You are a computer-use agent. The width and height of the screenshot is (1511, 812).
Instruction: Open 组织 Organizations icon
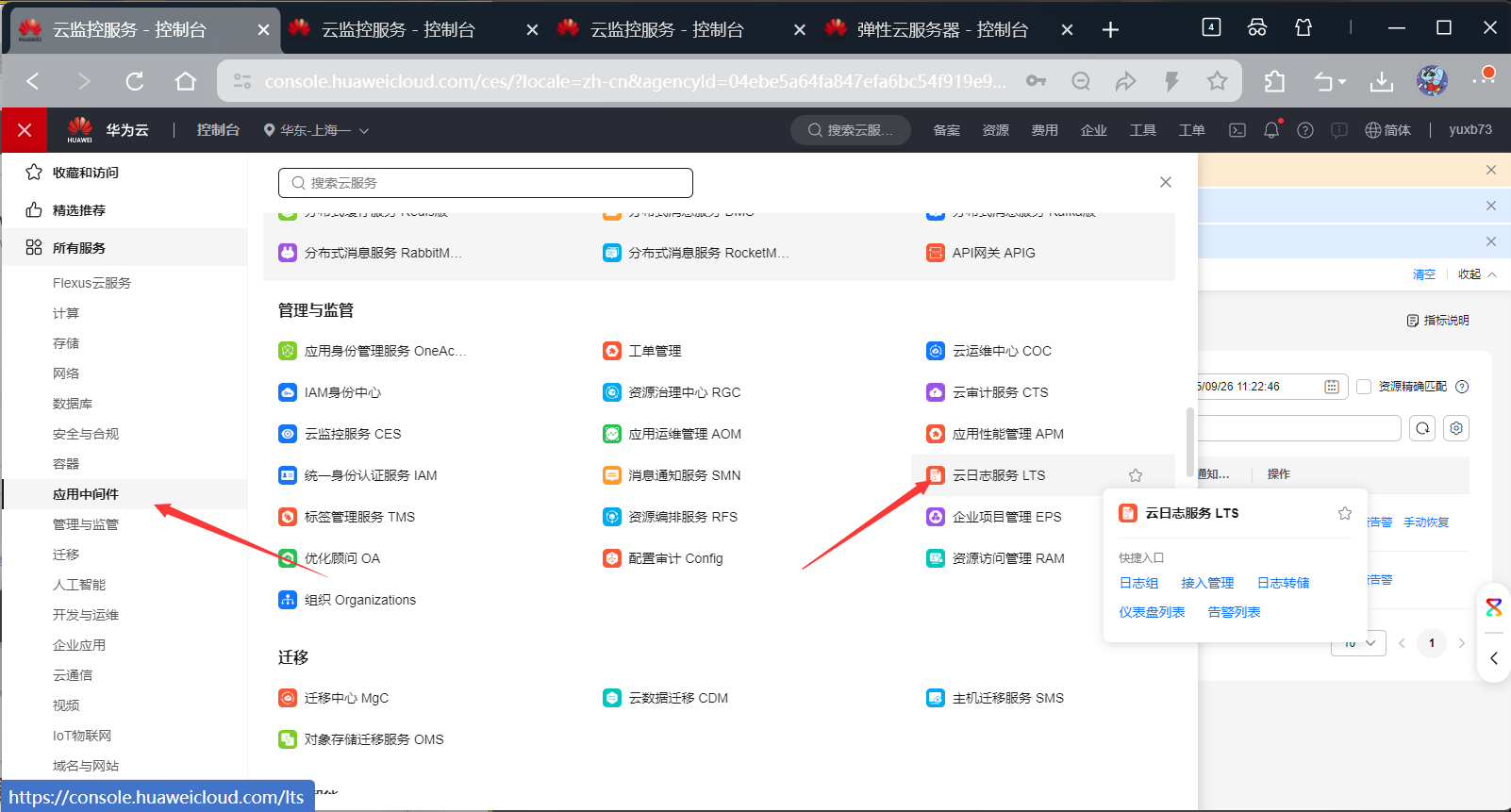(x=288, y=600)
